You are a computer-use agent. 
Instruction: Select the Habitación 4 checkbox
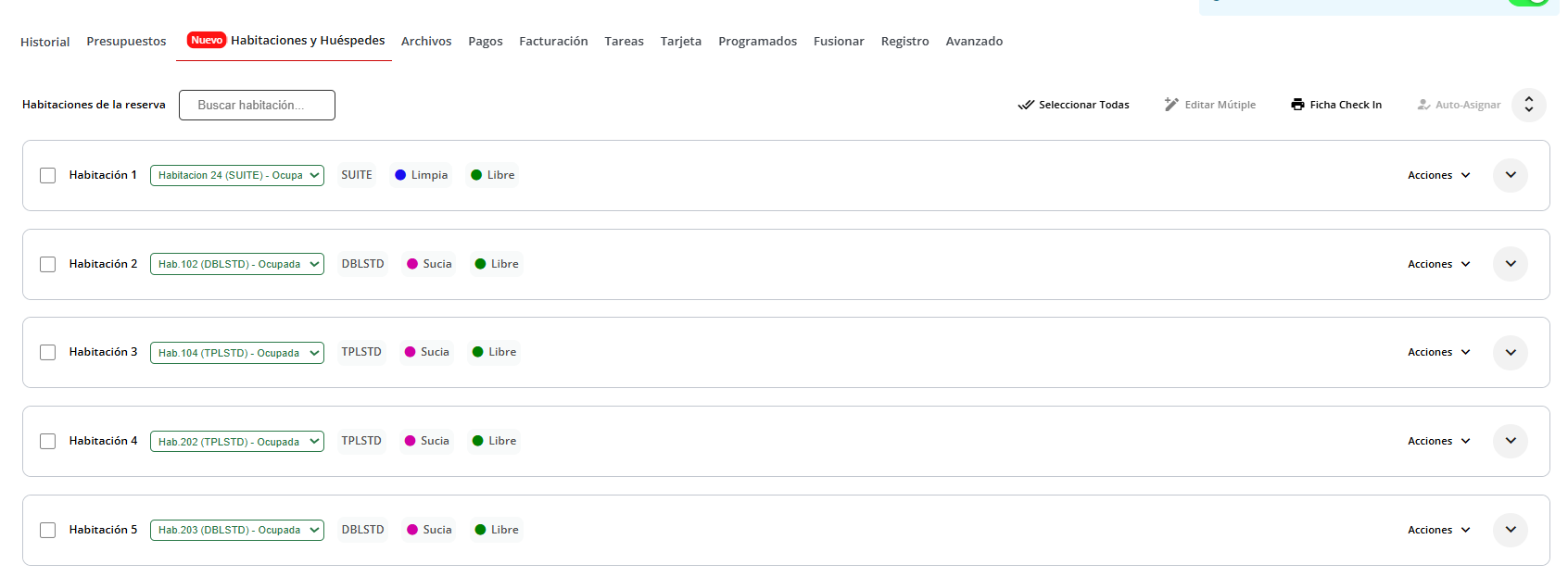(x=48, y=441)
